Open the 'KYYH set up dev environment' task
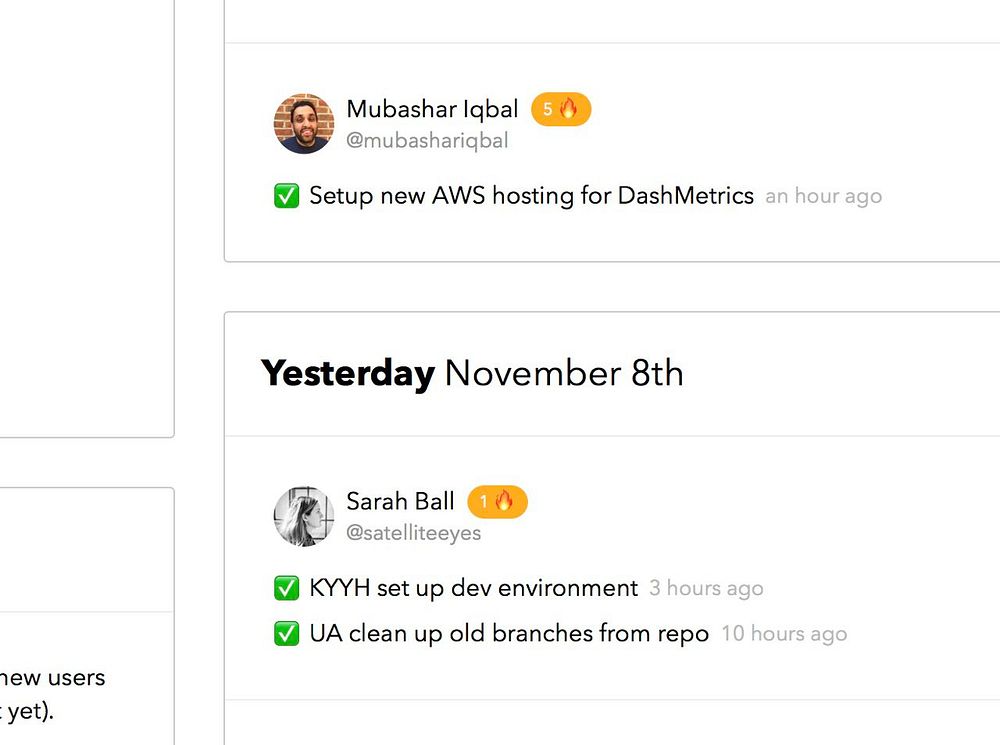 [x=473, y=588]
